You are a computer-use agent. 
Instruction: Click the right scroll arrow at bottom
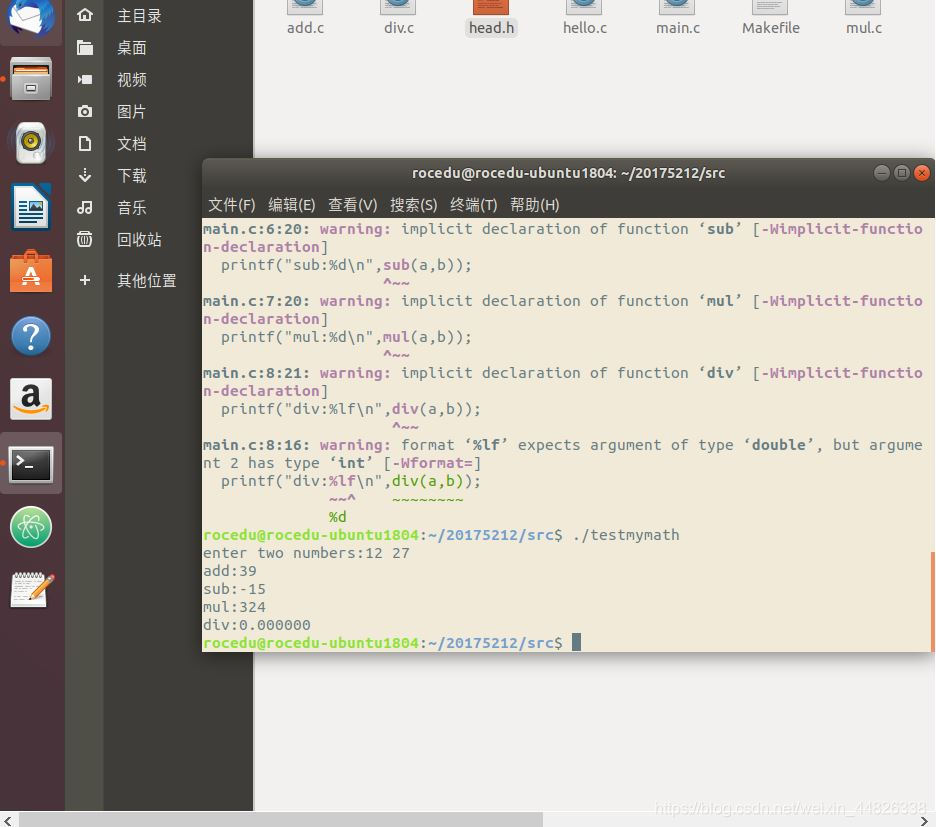pyautogui.click(x=924, y=820)
